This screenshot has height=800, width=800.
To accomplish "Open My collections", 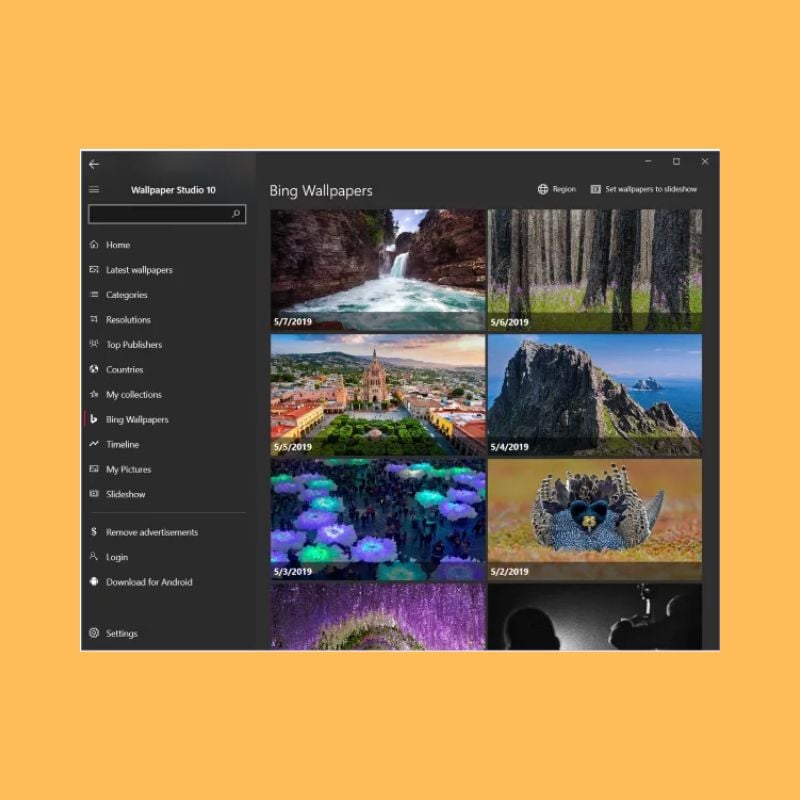I will [x=133, y=395].
